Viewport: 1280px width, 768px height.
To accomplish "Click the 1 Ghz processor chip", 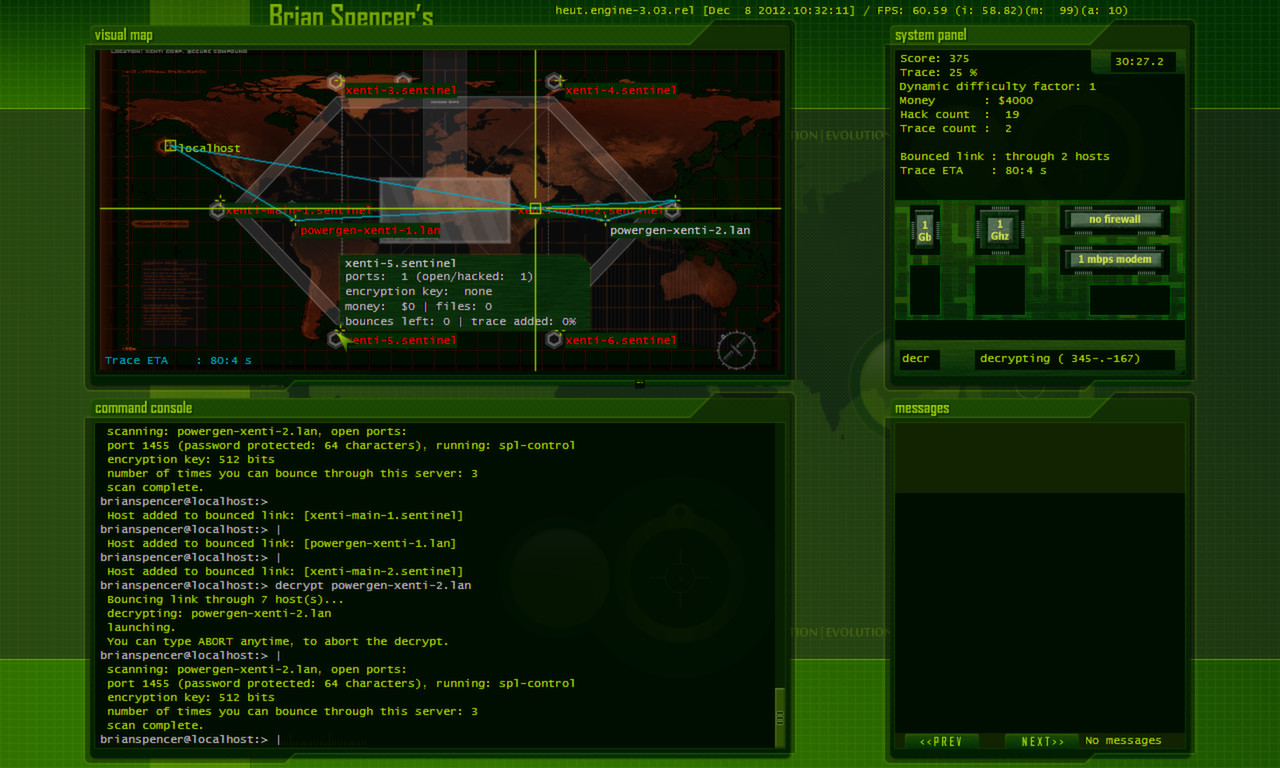I will (999, 230).
